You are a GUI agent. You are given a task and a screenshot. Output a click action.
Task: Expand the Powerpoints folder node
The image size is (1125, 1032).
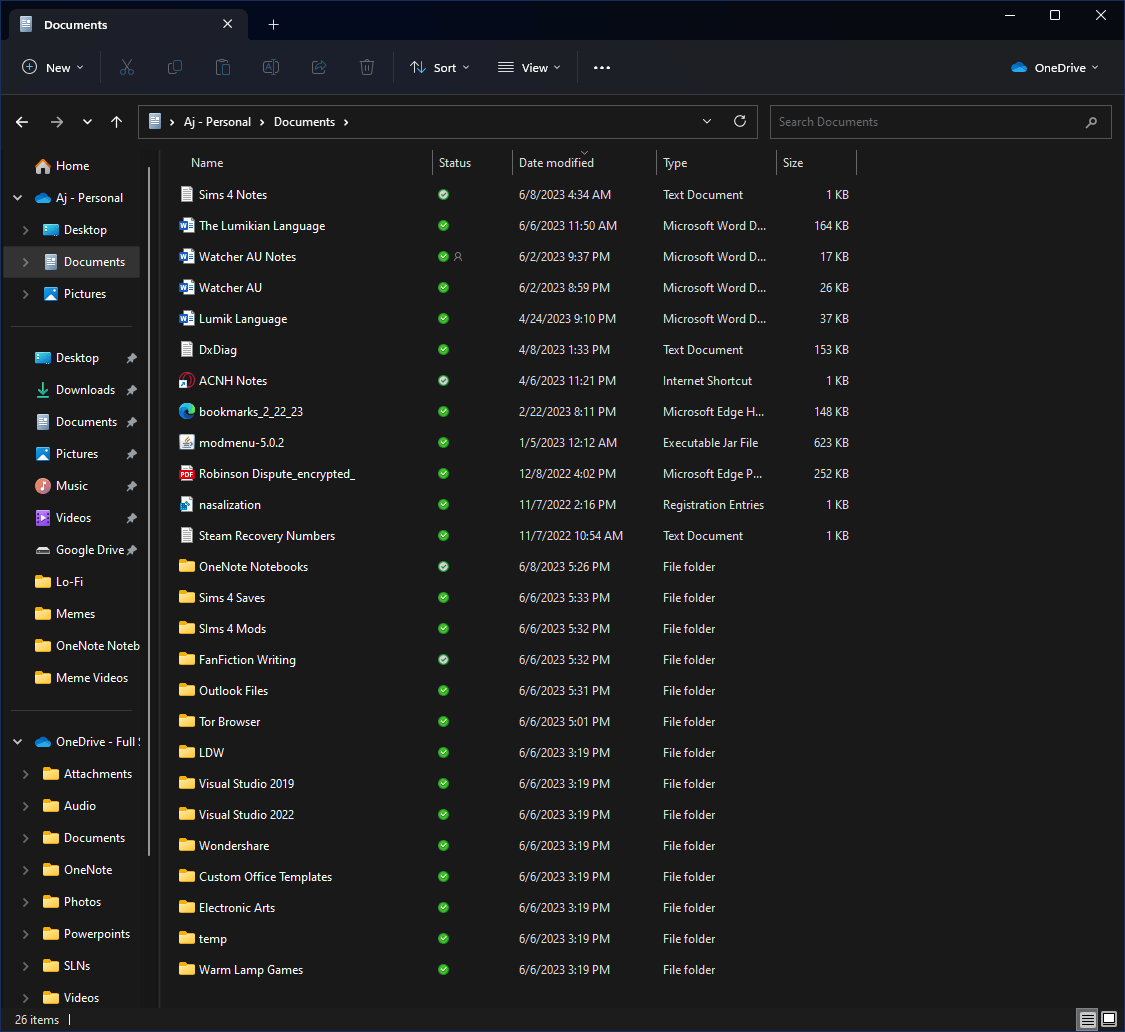26,934
